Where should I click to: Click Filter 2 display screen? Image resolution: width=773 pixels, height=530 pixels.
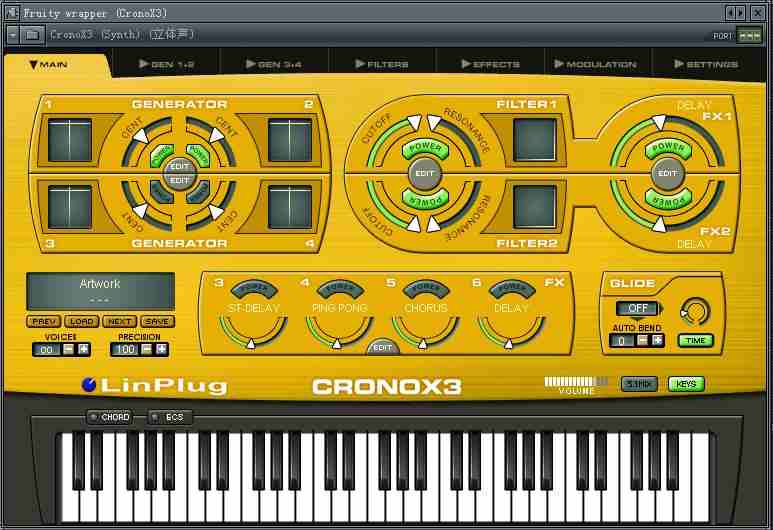[534, 207]
